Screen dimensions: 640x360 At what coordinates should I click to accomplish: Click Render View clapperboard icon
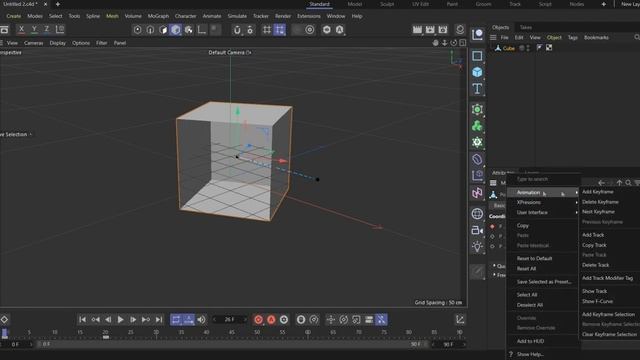417,30
